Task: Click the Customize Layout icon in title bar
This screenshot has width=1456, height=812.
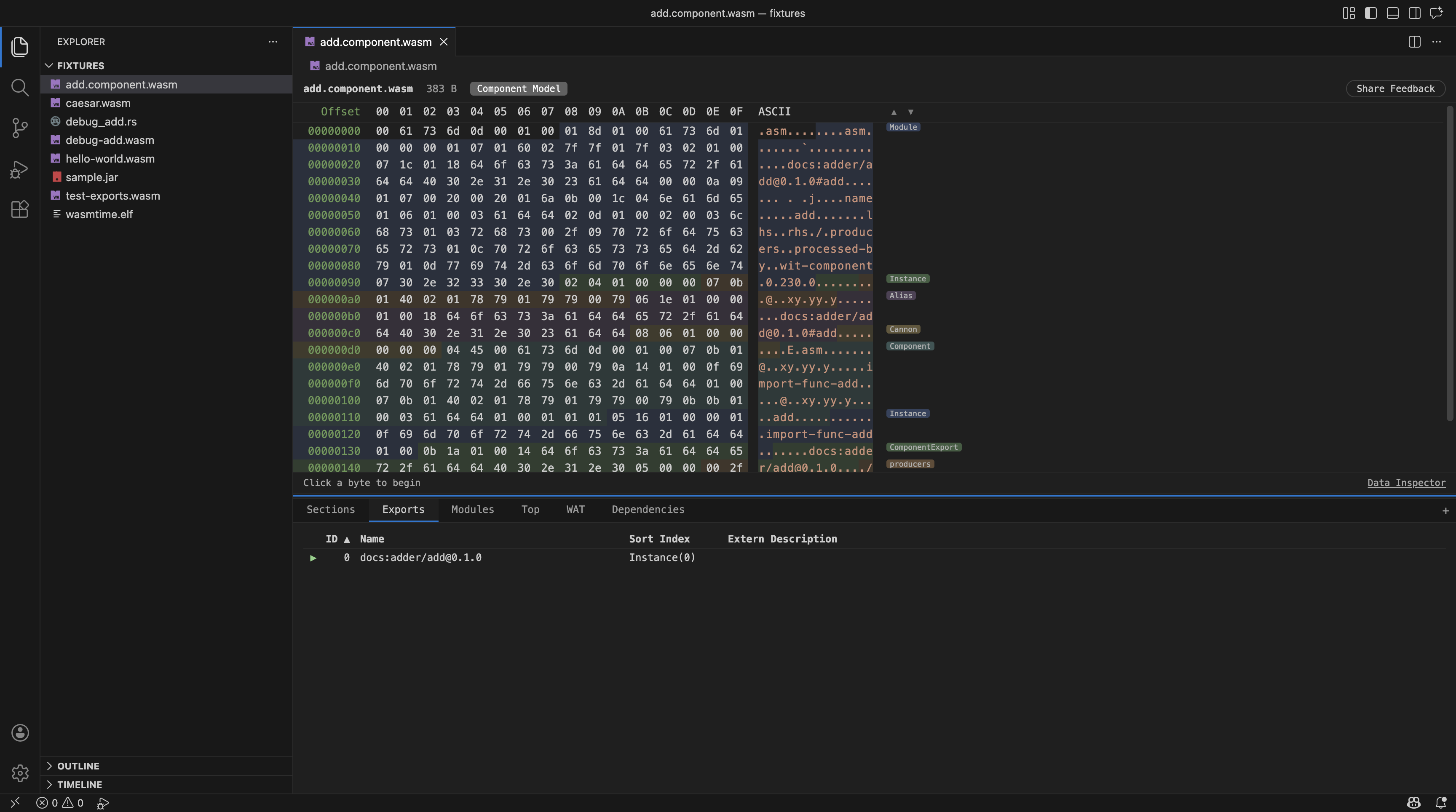Action: (1349, 13)
